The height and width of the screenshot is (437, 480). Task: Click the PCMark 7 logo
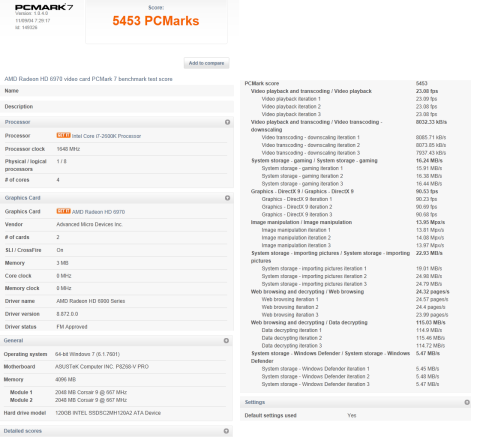[x=44, y=7]
